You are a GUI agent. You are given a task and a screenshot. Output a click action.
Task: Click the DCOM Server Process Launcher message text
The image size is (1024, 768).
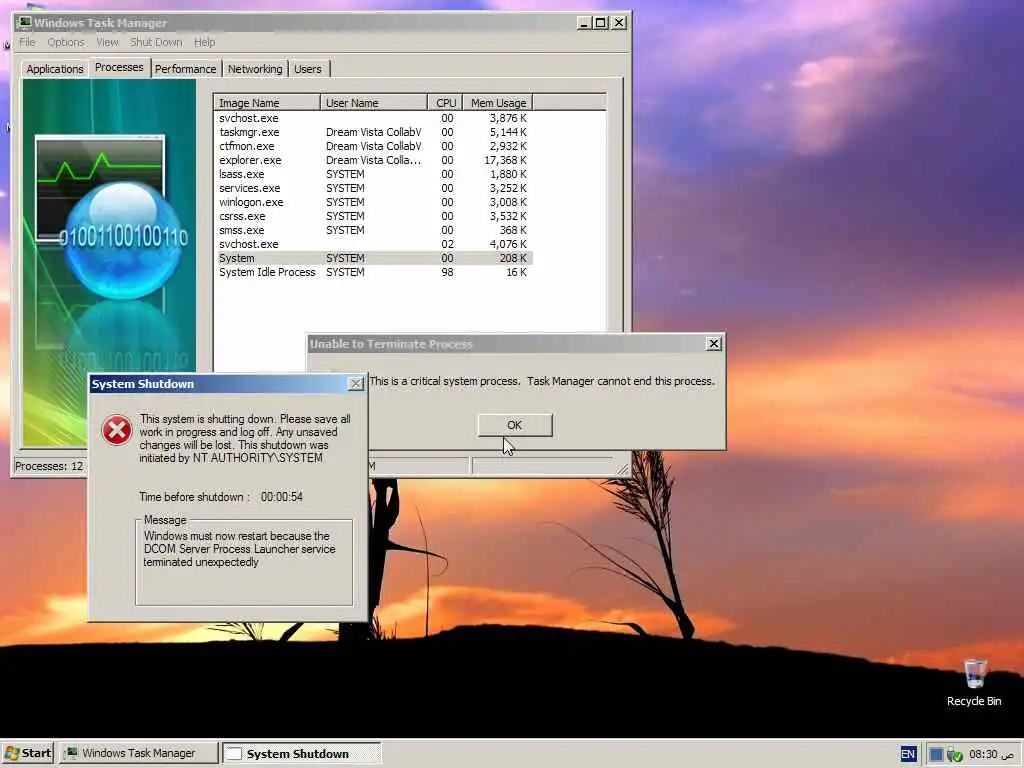pos(239,549)
